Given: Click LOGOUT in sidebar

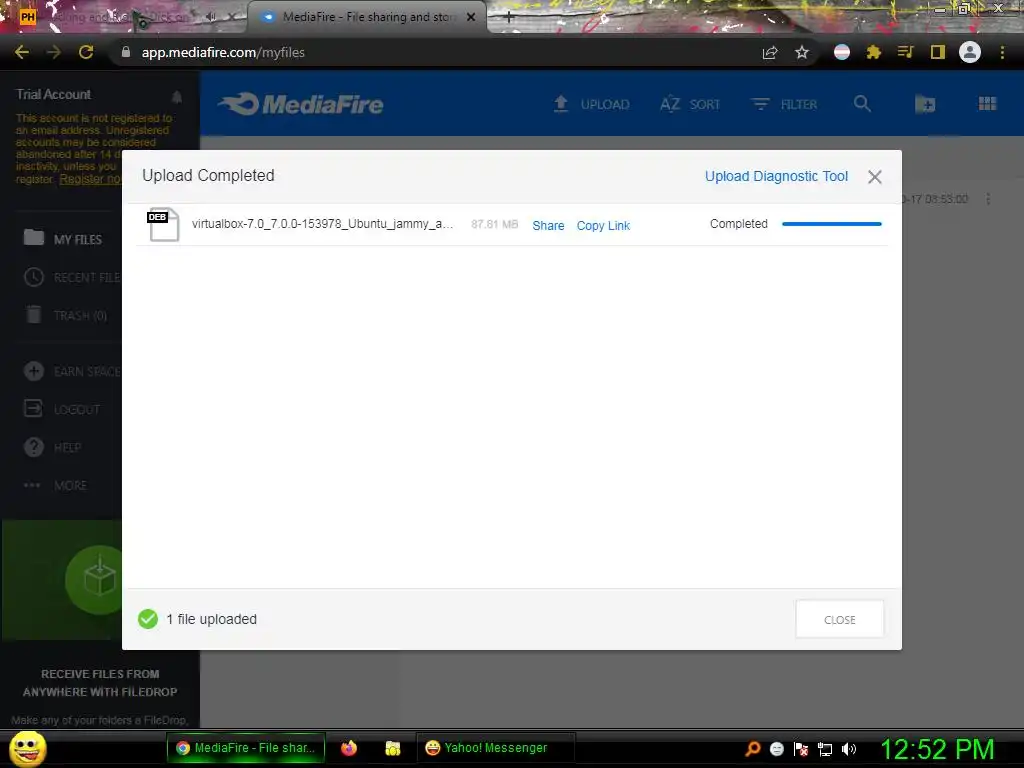Looking at the screenshot, I should coord(62,409).
